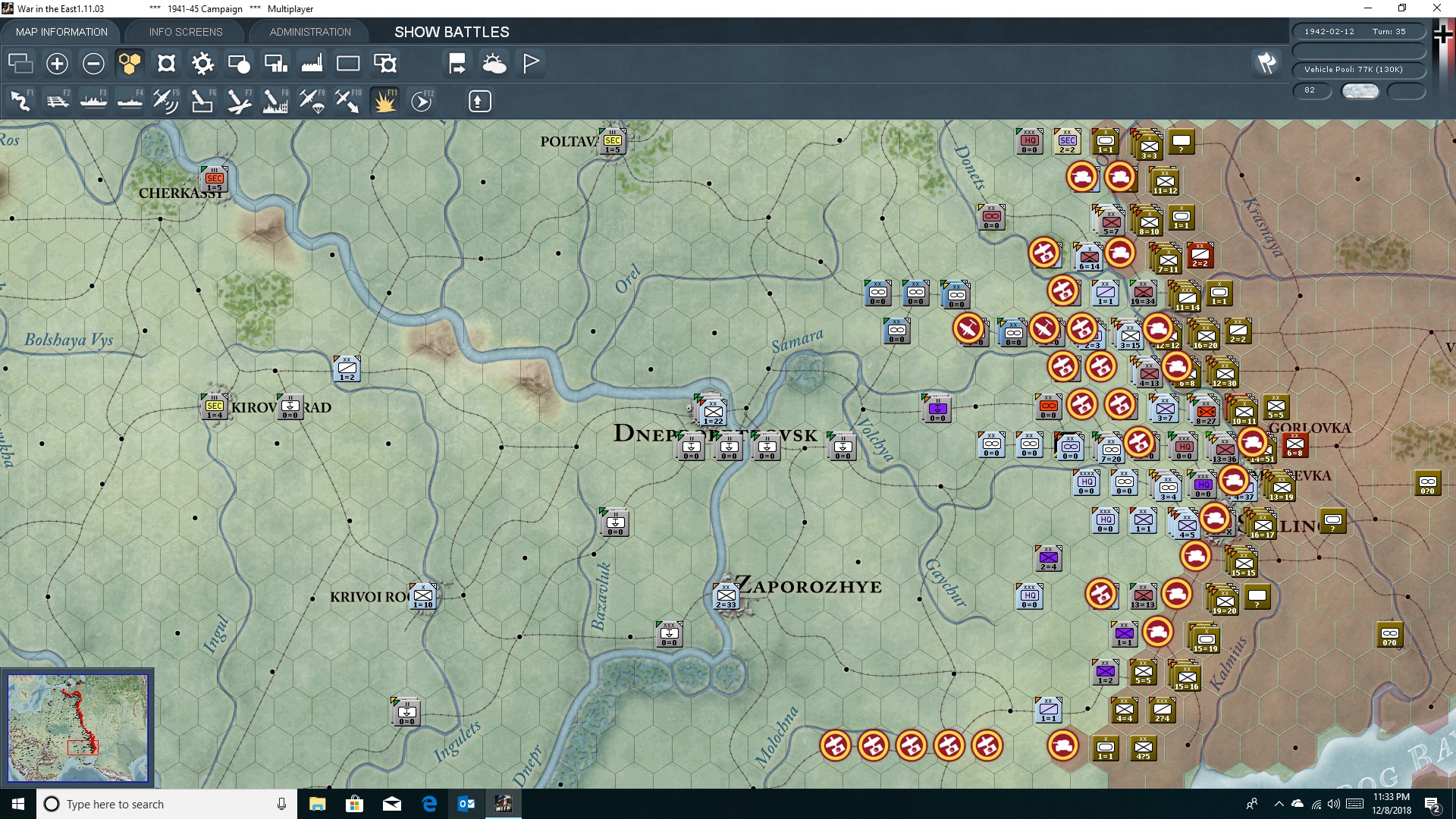The height and width of the screenshot is (819, 1456).
Task: Open the Map Information tab
Action: pos(61,32)
